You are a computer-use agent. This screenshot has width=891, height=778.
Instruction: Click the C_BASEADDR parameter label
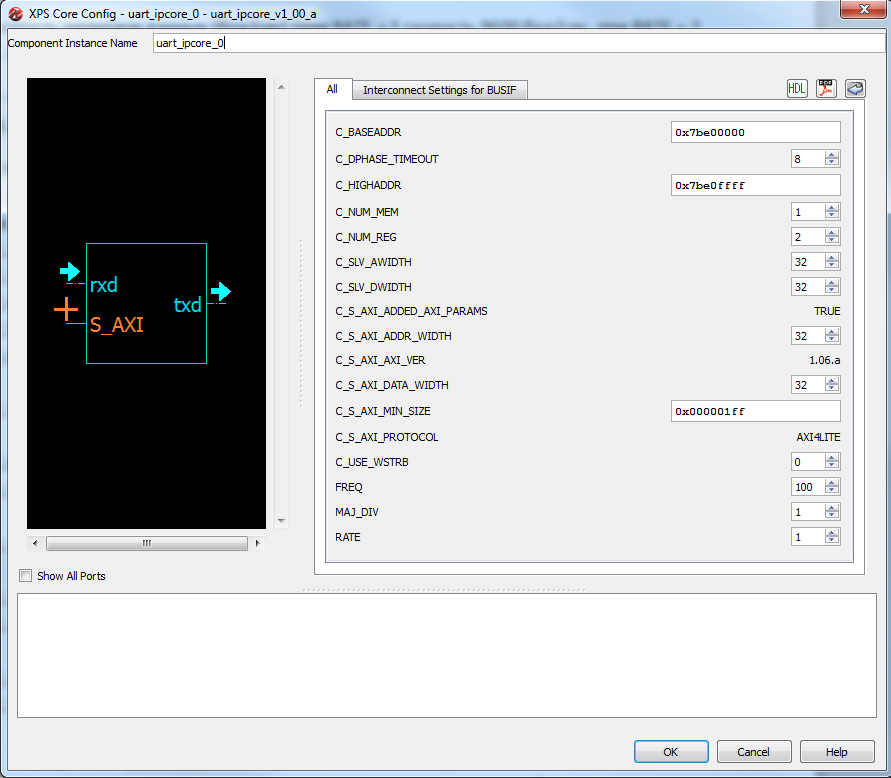368,132
